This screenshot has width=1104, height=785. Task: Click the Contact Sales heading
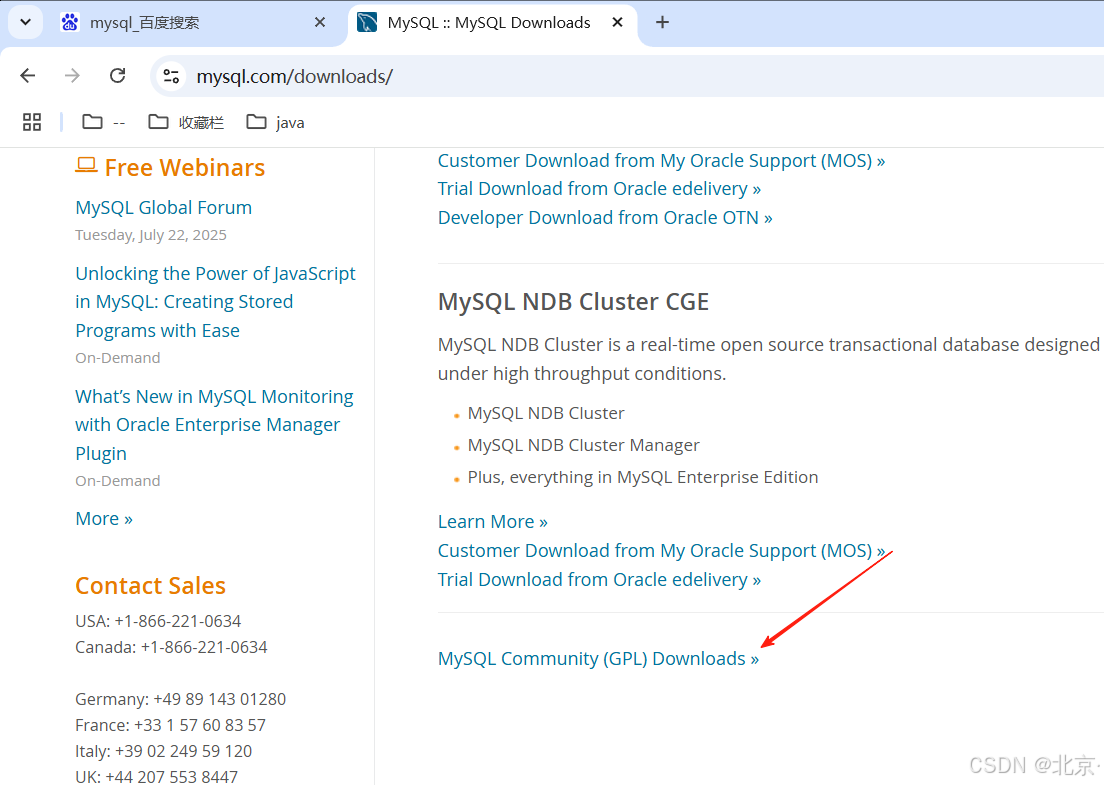tap(151, 586)
